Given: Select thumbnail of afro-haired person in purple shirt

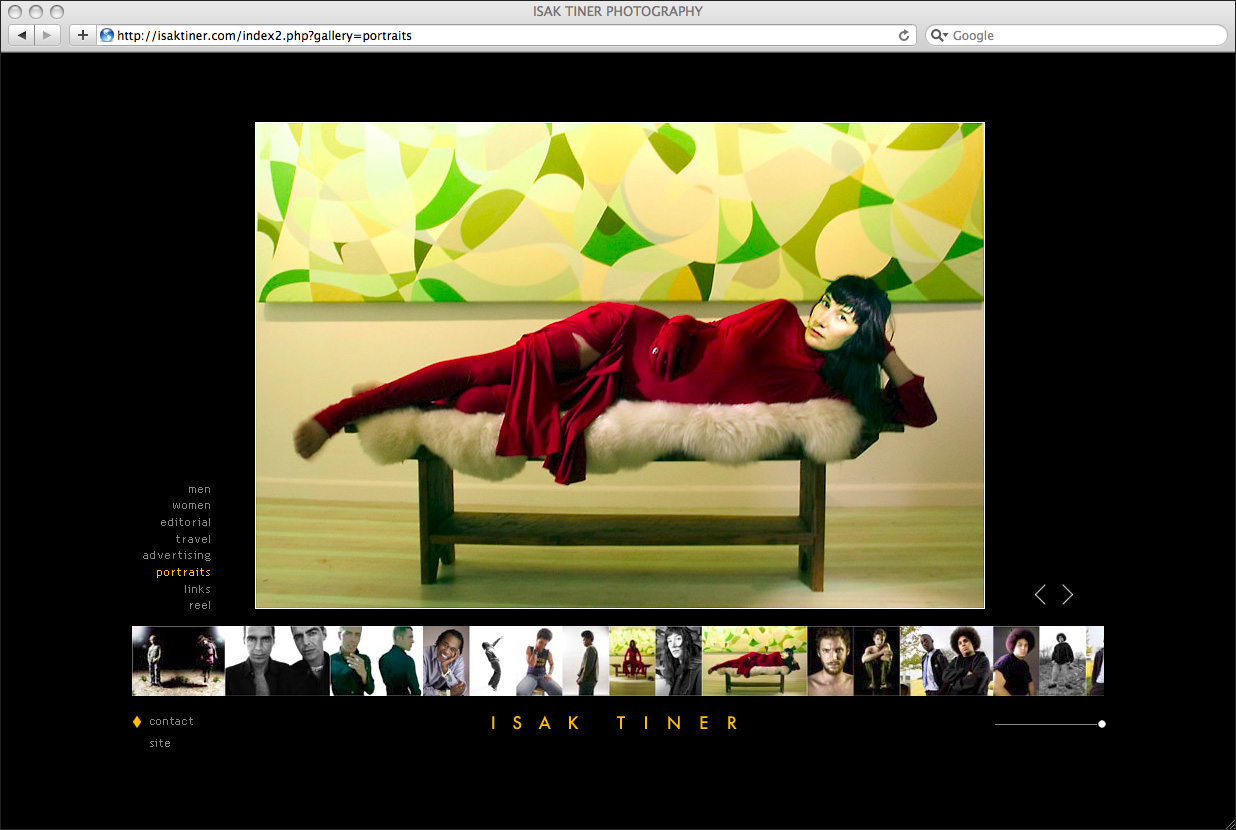Looking at the screenshot, I should pyautogui.click(x=1016, y=661).
